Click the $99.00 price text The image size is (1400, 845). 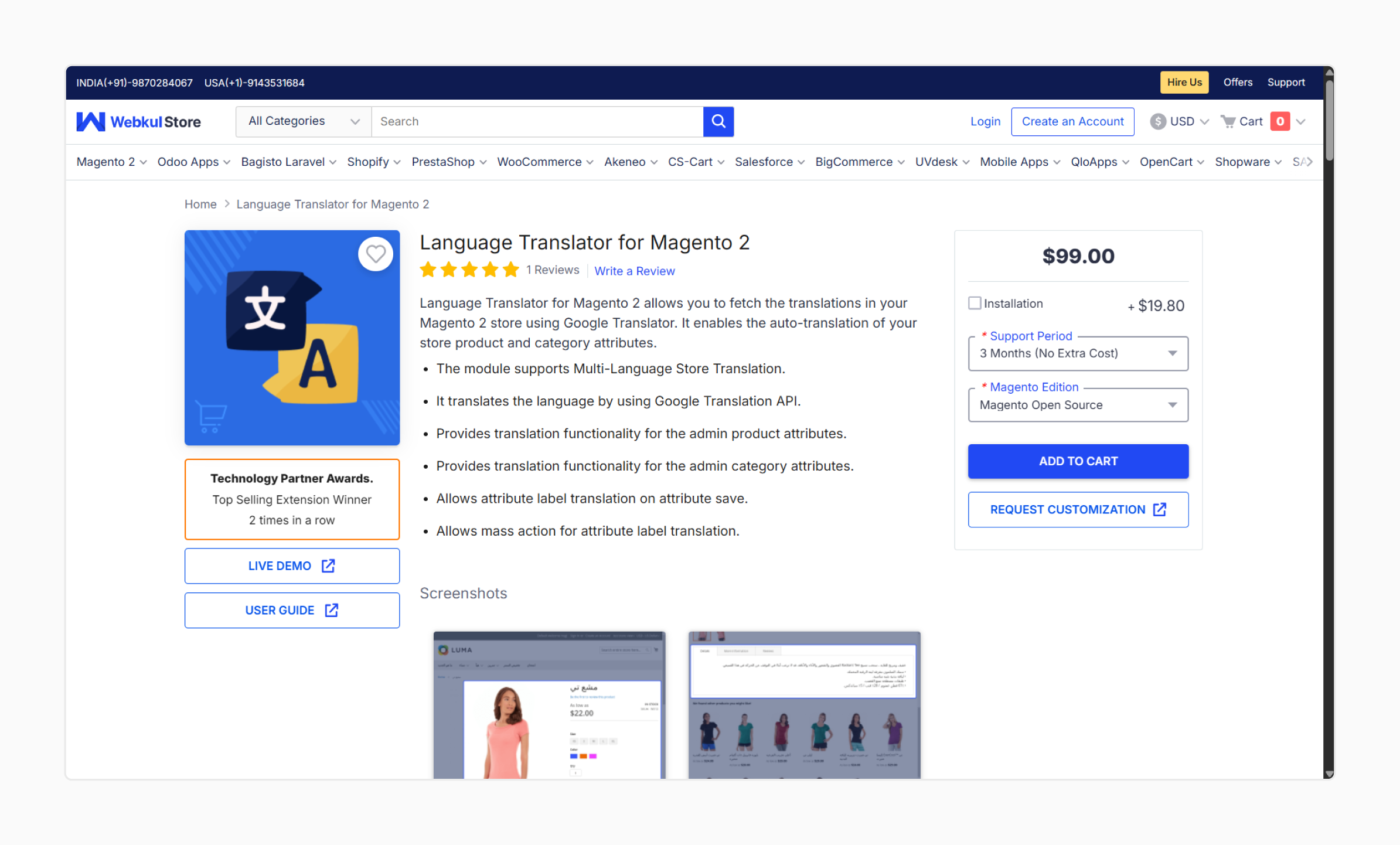(x=1078, y=256)
